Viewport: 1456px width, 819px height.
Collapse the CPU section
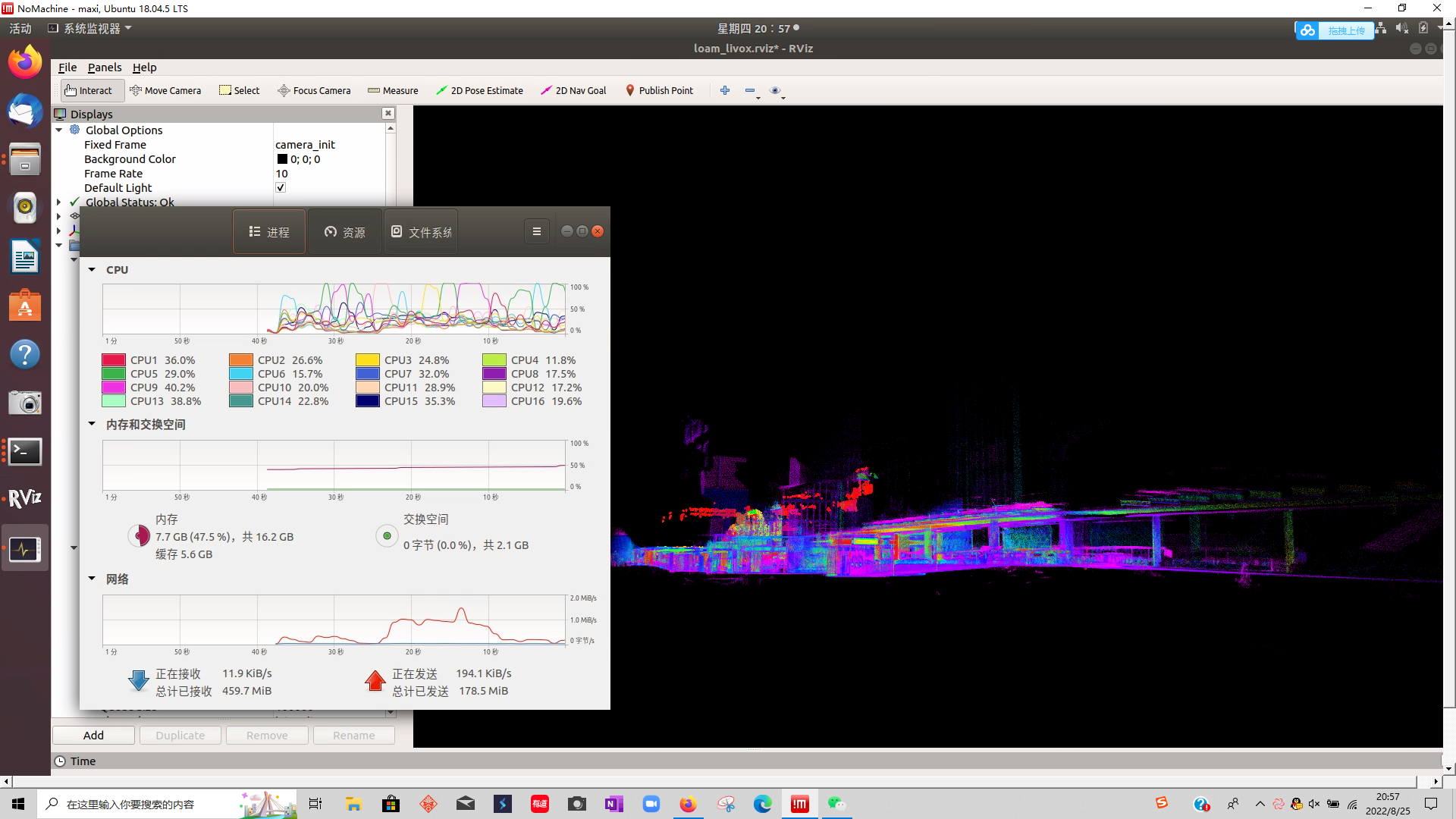point(92,269)
